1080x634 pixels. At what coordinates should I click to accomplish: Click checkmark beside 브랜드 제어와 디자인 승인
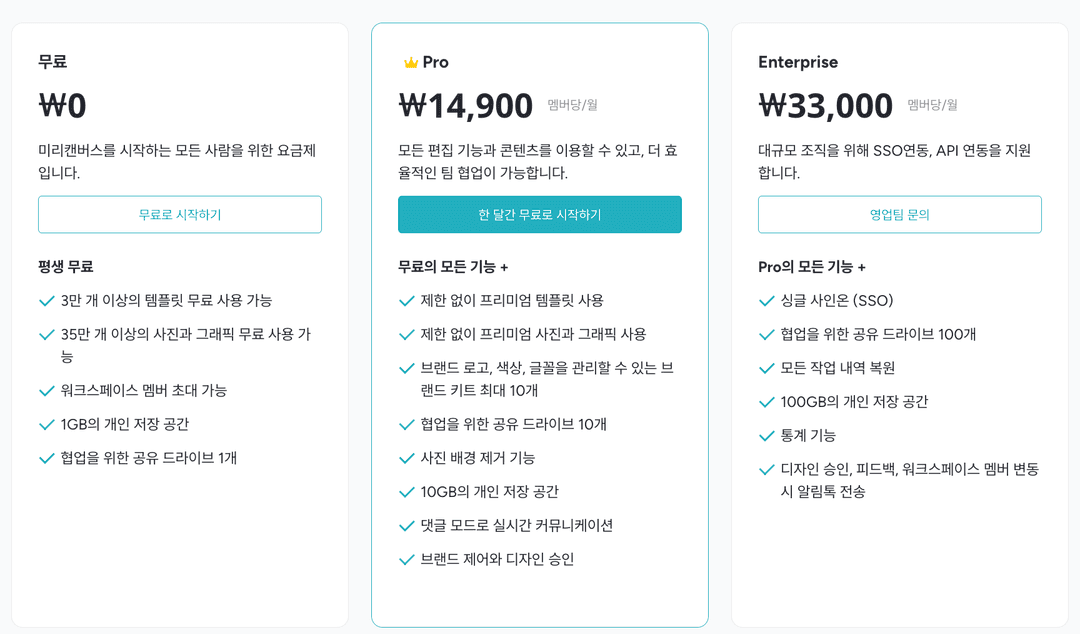[406, 558]
